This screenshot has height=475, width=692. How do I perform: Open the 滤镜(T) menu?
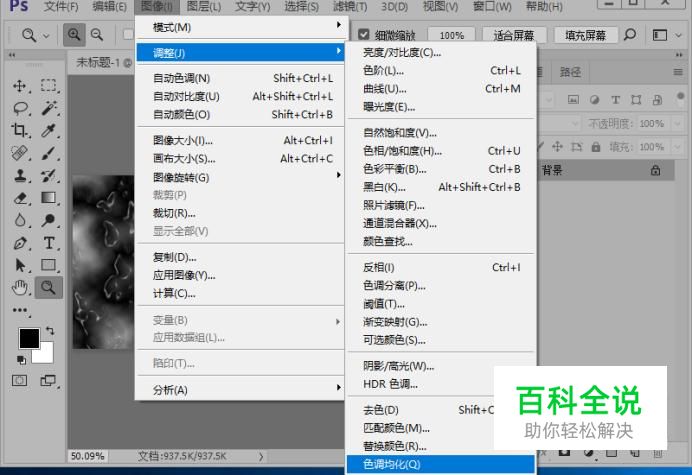coord(350,7)
